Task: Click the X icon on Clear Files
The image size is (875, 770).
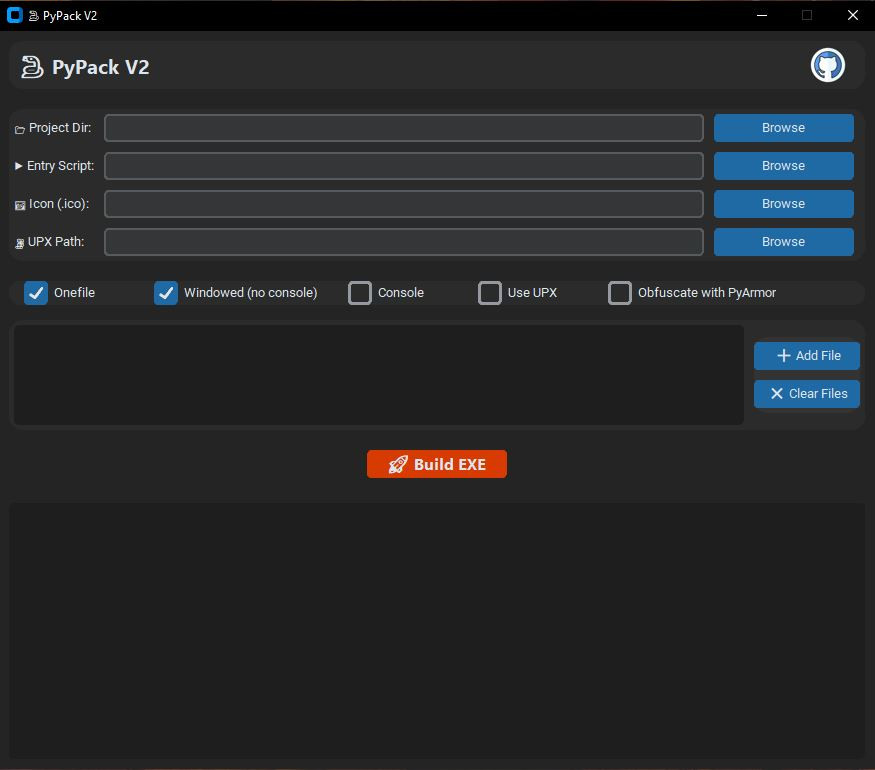Action: coord(776,393)
